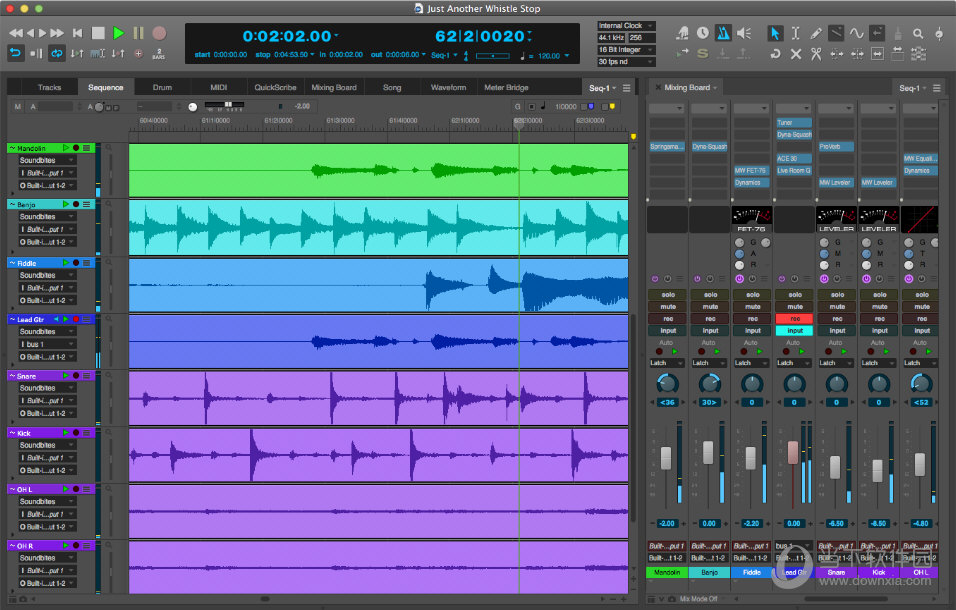956x610 pixels.
Task: Mute the Banjo channel in the mixer
Action: 710,306
